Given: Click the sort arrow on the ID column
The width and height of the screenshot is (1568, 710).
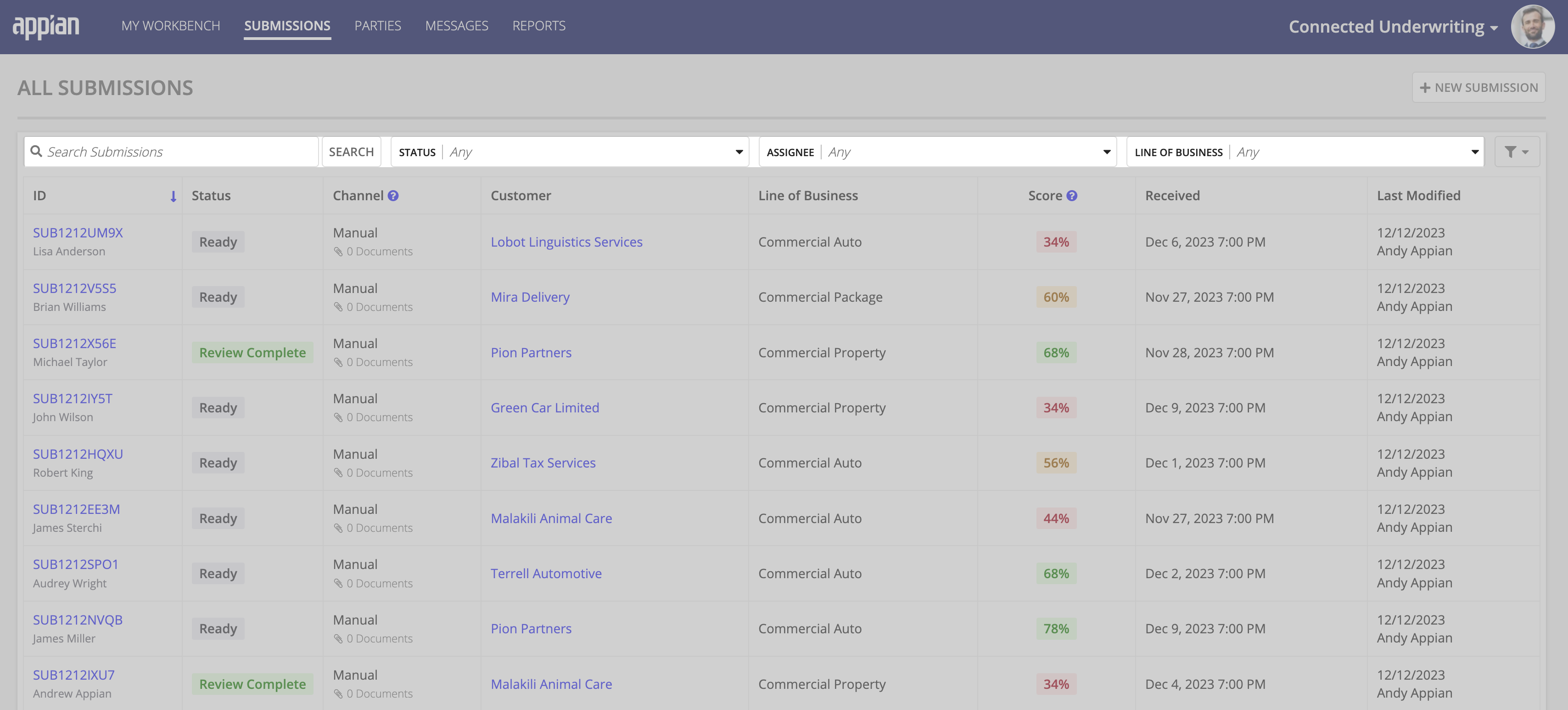Looking at the screenshot, I should (174, 196).
